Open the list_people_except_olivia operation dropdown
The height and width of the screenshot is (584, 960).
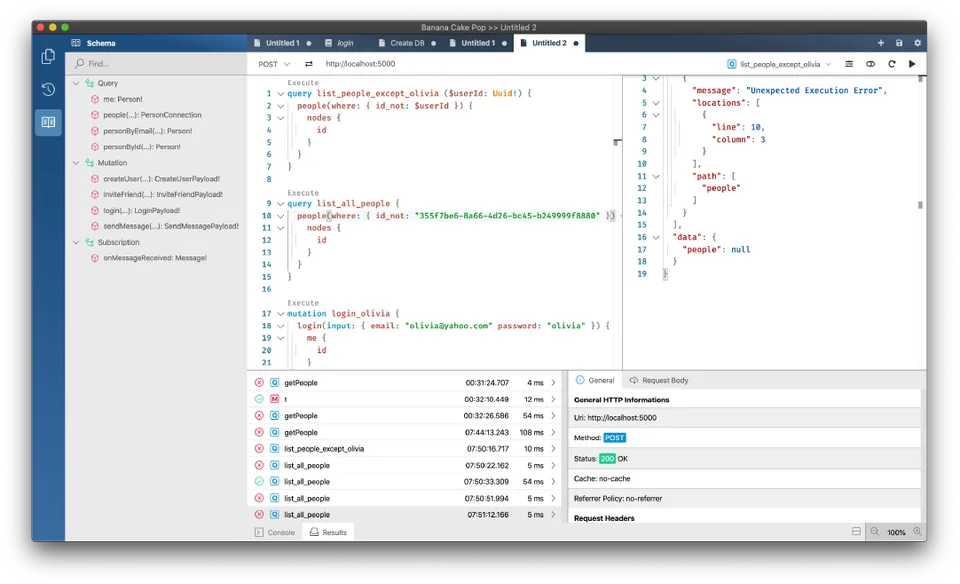tap(779, 64)
